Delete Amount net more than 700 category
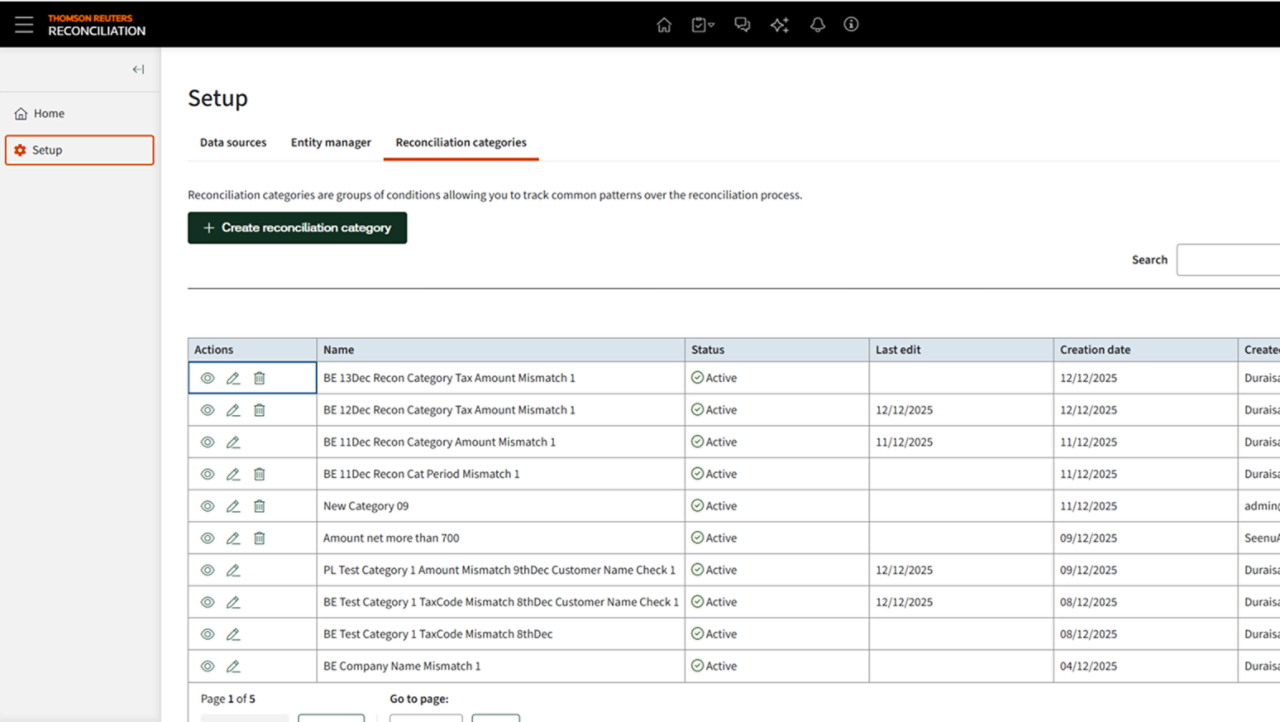 coord(259,538)
